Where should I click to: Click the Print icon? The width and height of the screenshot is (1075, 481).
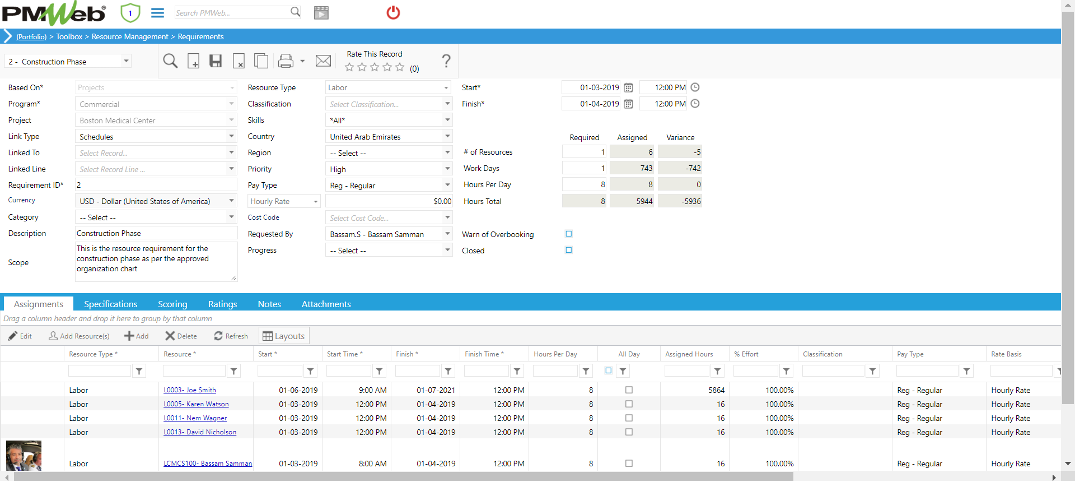[x=286, y=61]
